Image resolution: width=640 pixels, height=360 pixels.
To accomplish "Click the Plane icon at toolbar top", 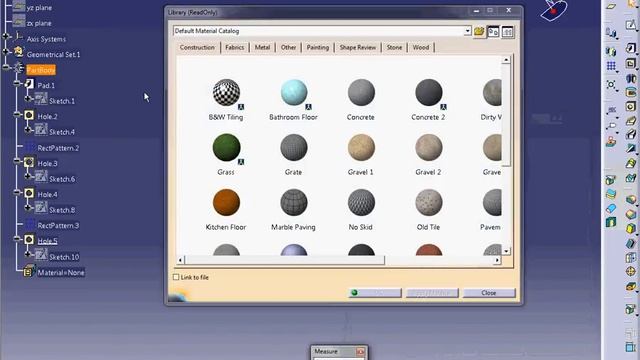I will [x=611, y=5].
